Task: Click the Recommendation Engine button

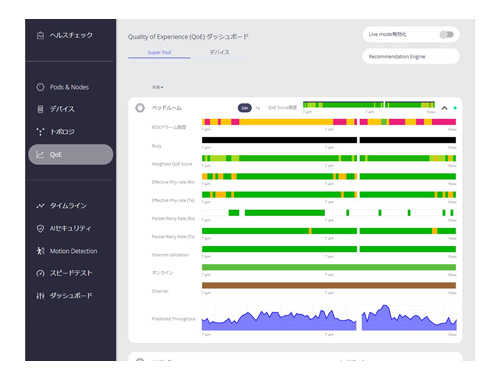Action: 411,56
